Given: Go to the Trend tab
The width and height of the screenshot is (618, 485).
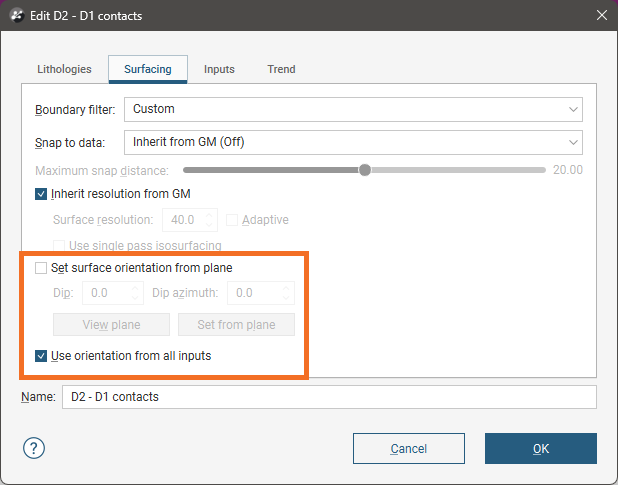Looking at the screenshot, I should (x=281, y=69).
